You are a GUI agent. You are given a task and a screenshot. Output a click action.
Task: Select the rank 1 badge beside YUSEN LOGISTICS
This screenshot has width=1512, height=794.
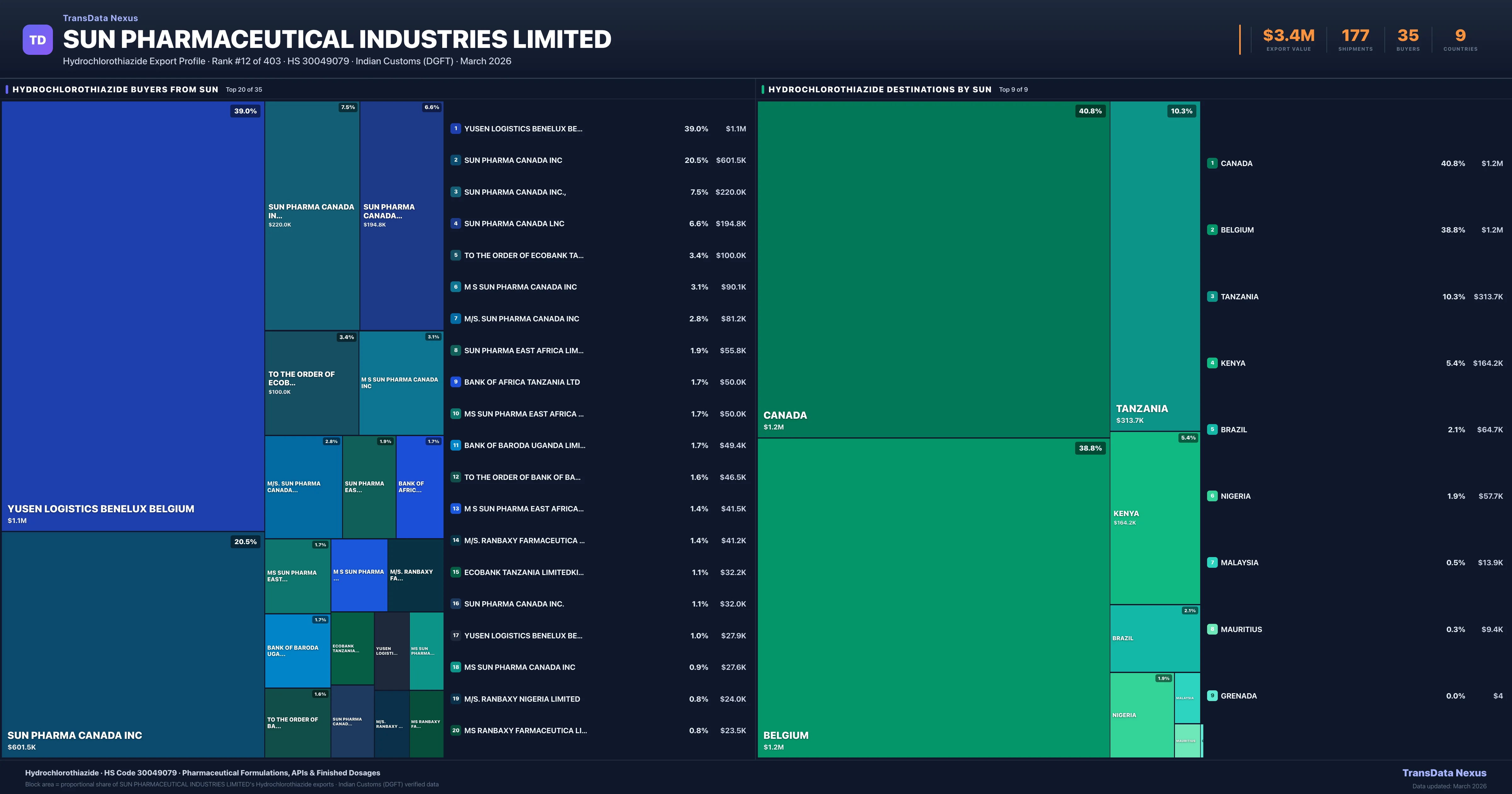455,128
